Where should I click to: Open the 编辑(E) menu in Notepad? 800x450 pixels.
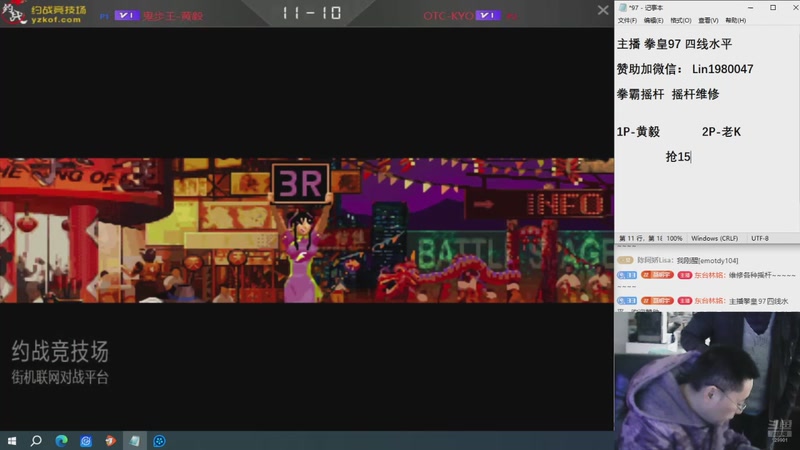[x=654, y=20]
